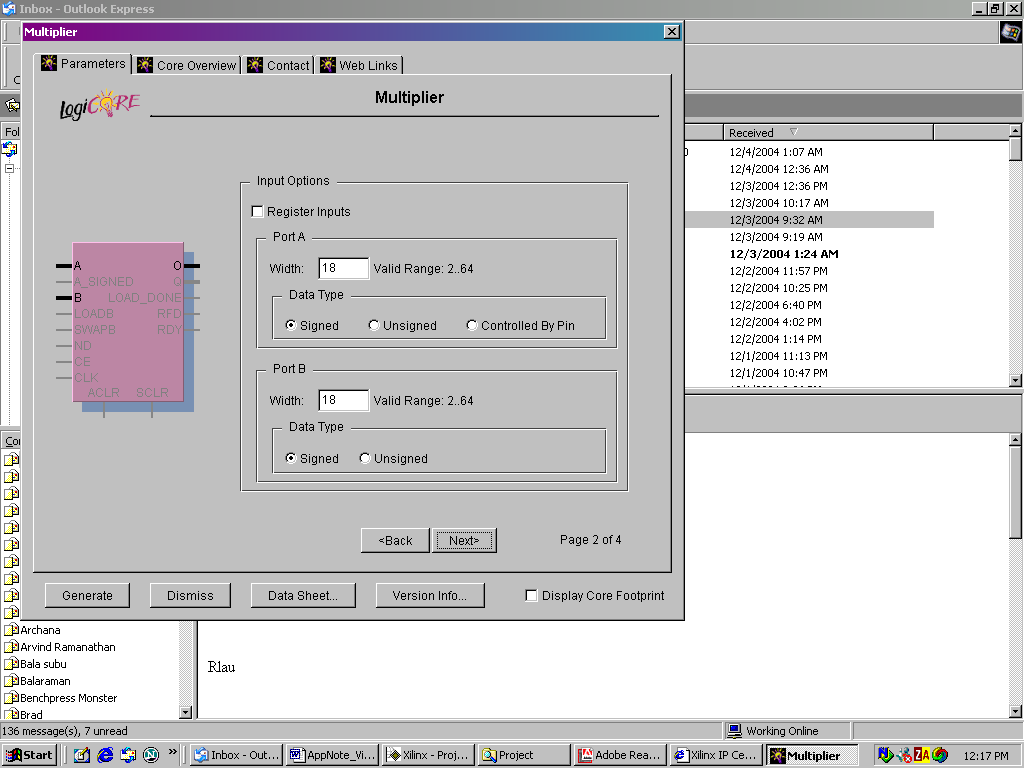Click the Next> button
The width and height of the screenshot is (1024, 768).
click(x=464, y=540)
